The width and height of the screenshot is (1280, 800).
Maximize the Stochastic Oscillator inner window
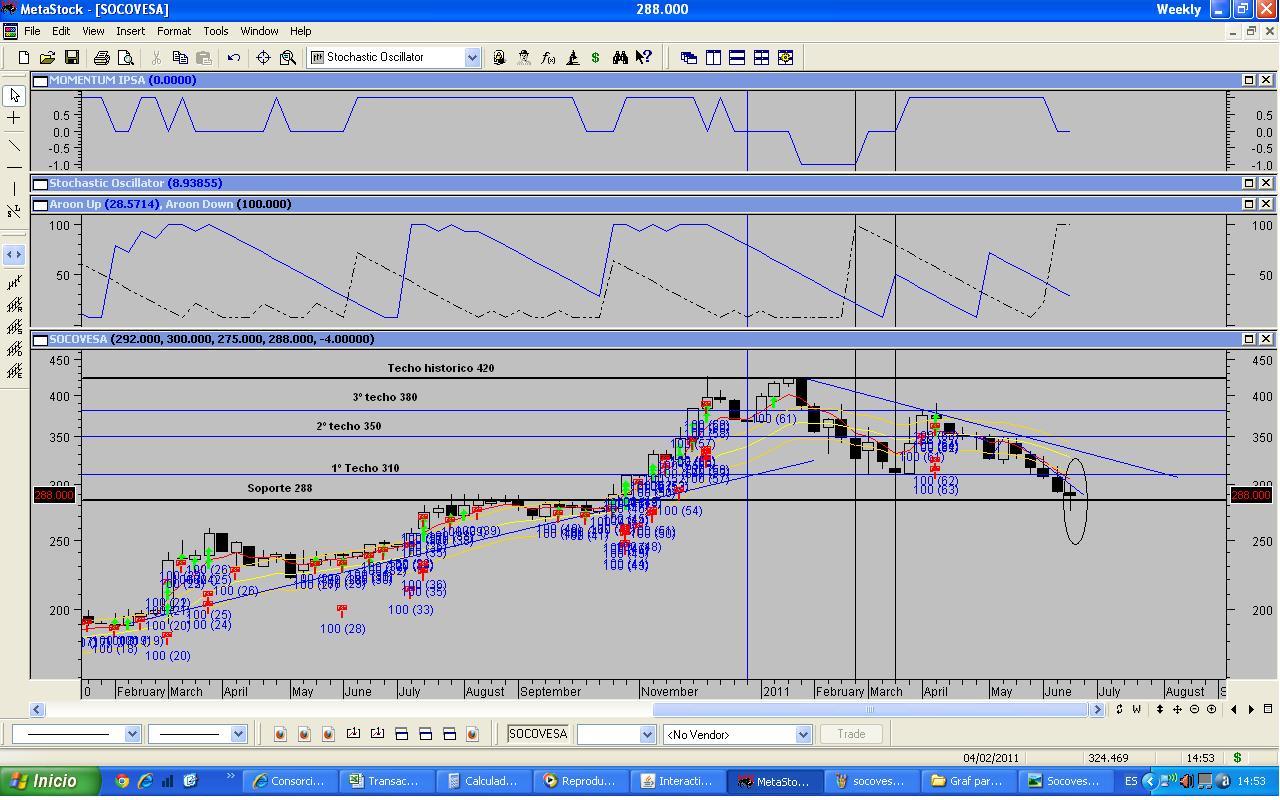1249,183
